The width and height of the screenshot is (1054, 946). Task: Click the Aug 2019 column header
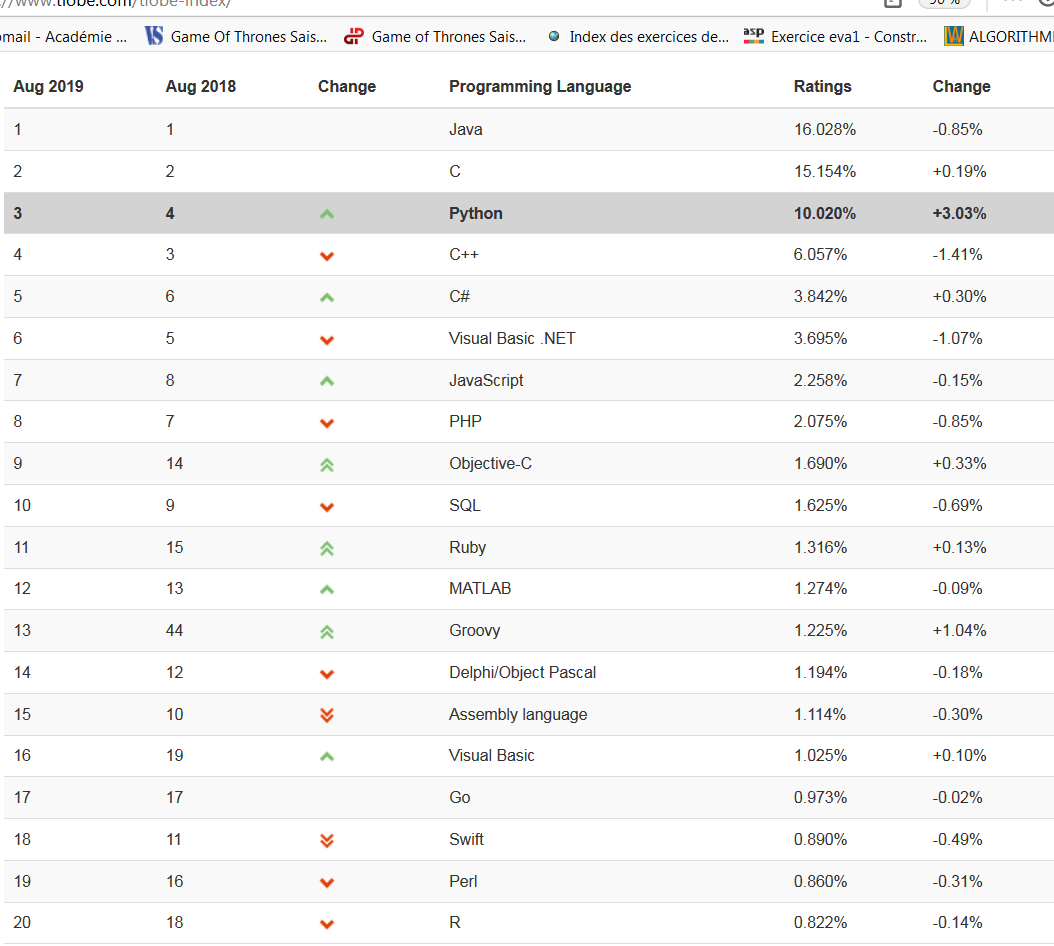(48, 86)
